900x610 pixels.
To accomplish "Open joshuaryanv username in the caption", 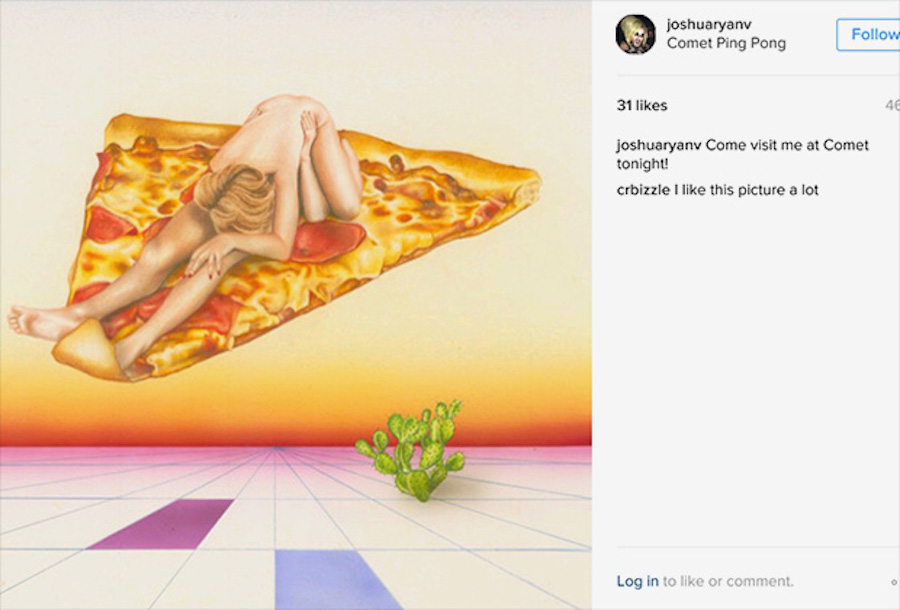I will coord(658,145).
